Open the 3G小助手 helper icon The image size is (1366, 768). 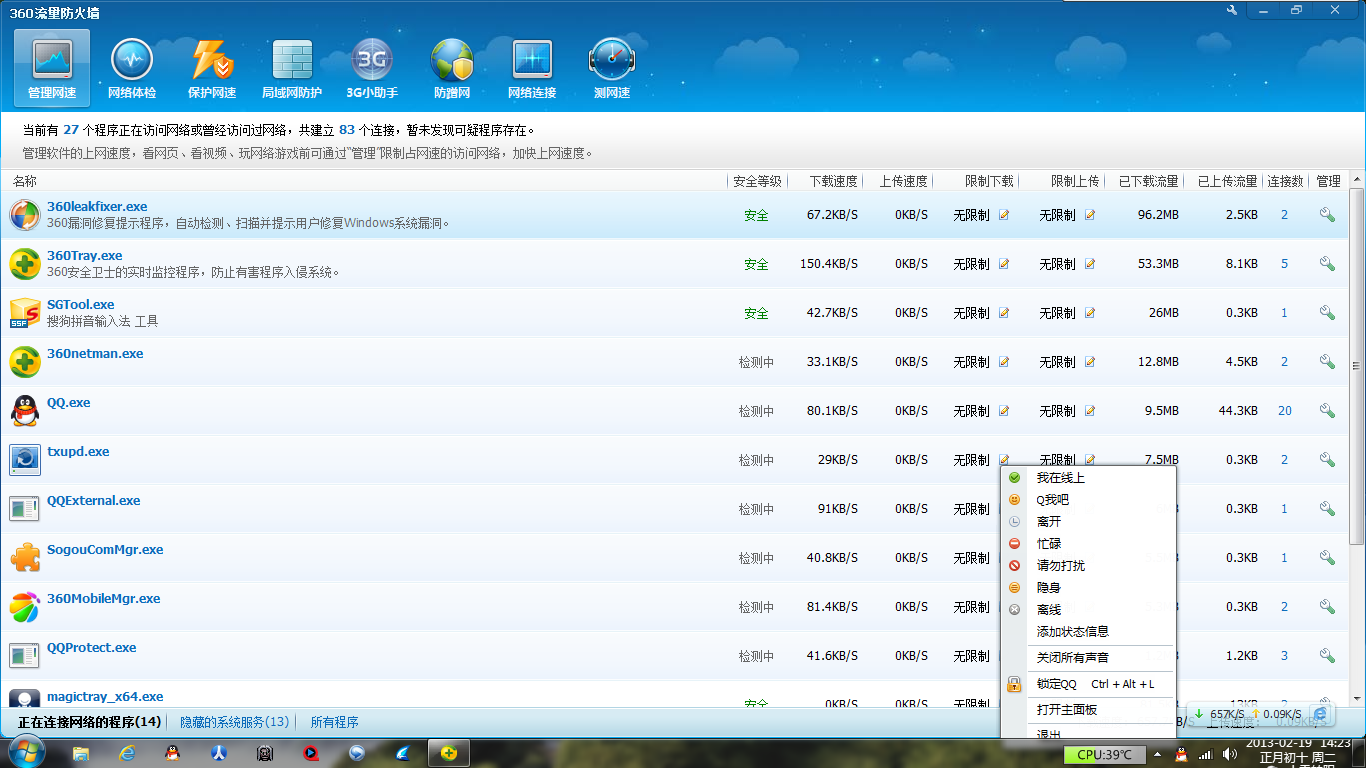372,68
